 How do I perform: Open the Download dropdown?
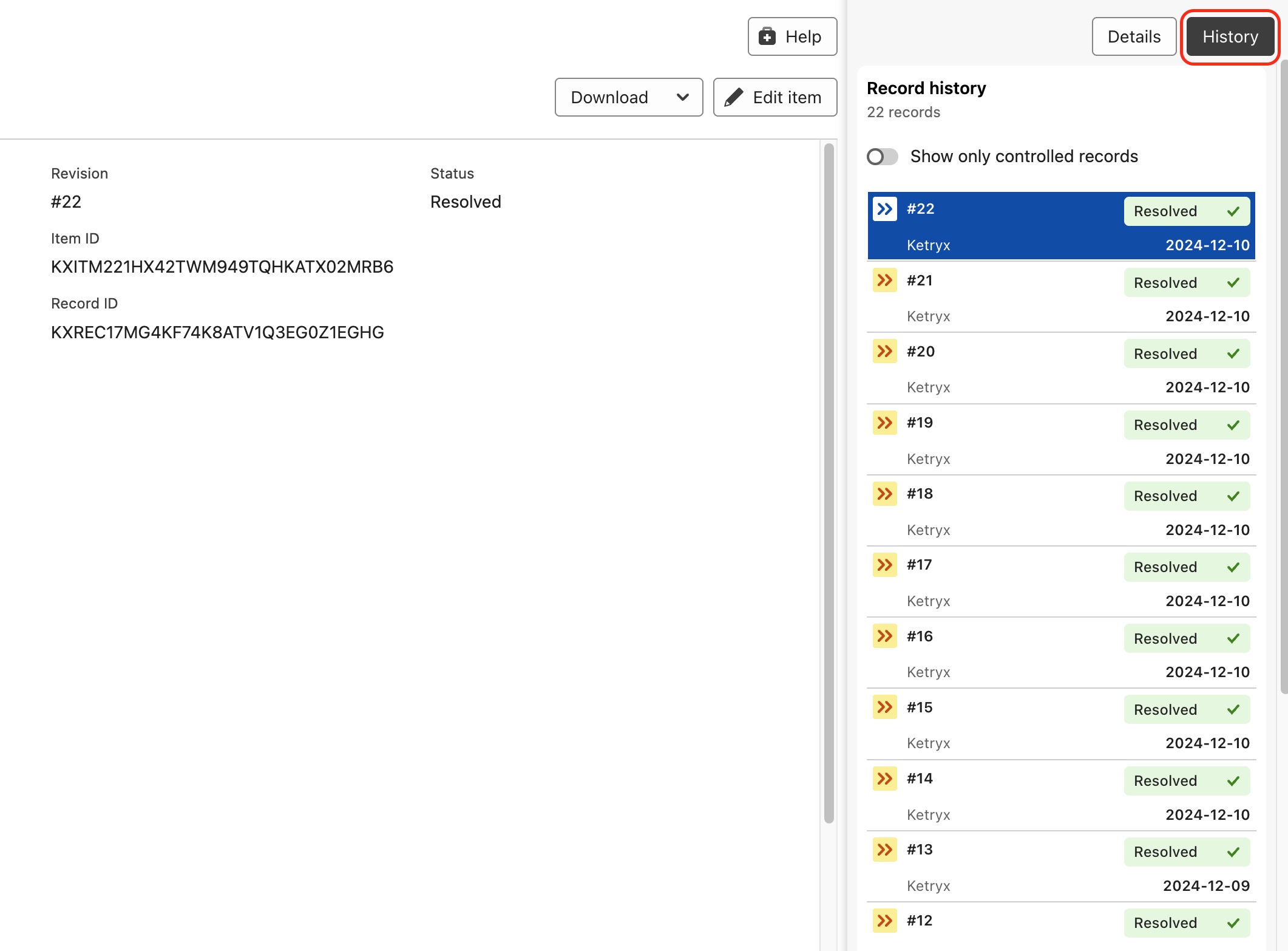point(629,97)
